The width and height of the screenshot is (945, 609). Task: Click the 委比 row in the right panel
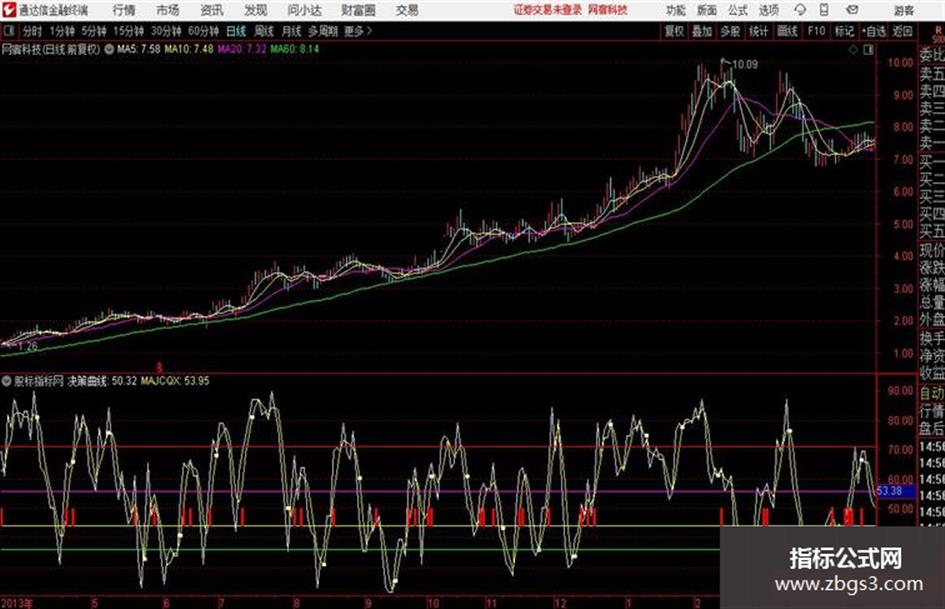tap(932, 56)
